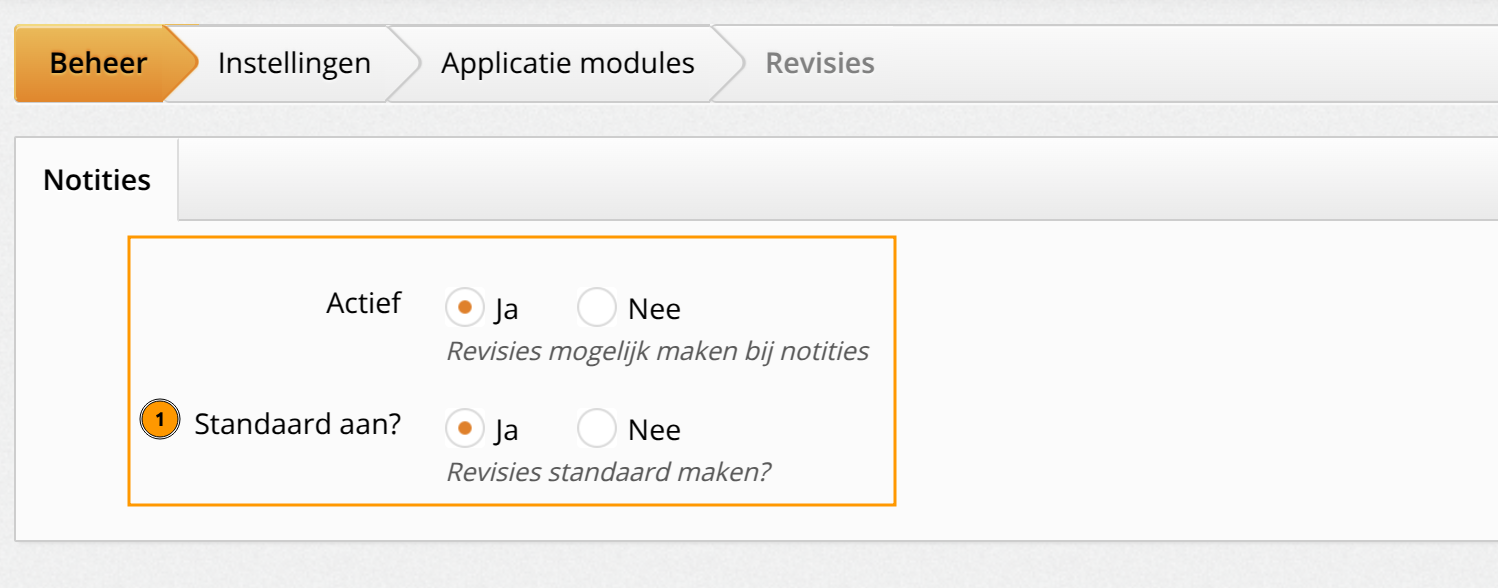
Task: Click the arrow separator after Beheer
Action: (182, 63)
